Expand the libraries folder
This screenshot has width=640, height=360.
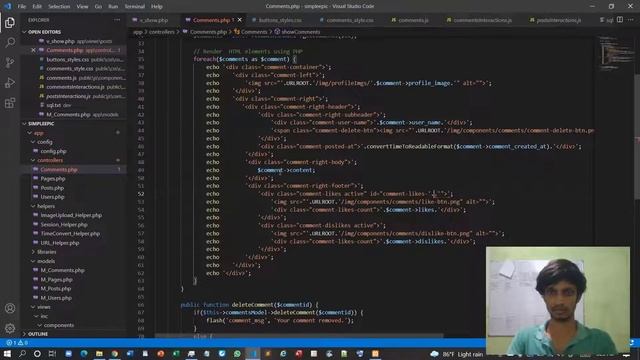click(47, 252)
